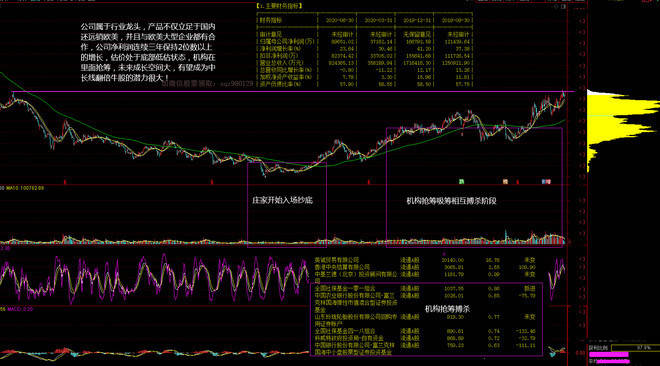
Task: Click the orange event marker under the price chart
Action: tap(505, 182)
